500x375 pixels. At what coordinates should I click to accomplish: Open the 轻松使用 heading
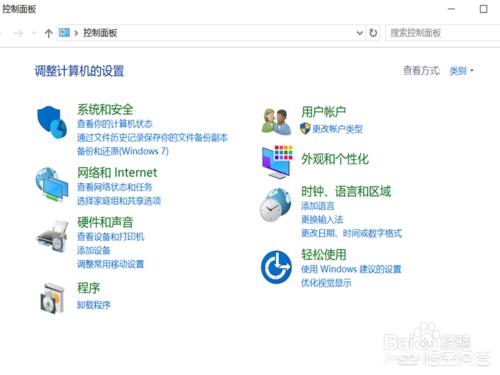tap(323, 254)
